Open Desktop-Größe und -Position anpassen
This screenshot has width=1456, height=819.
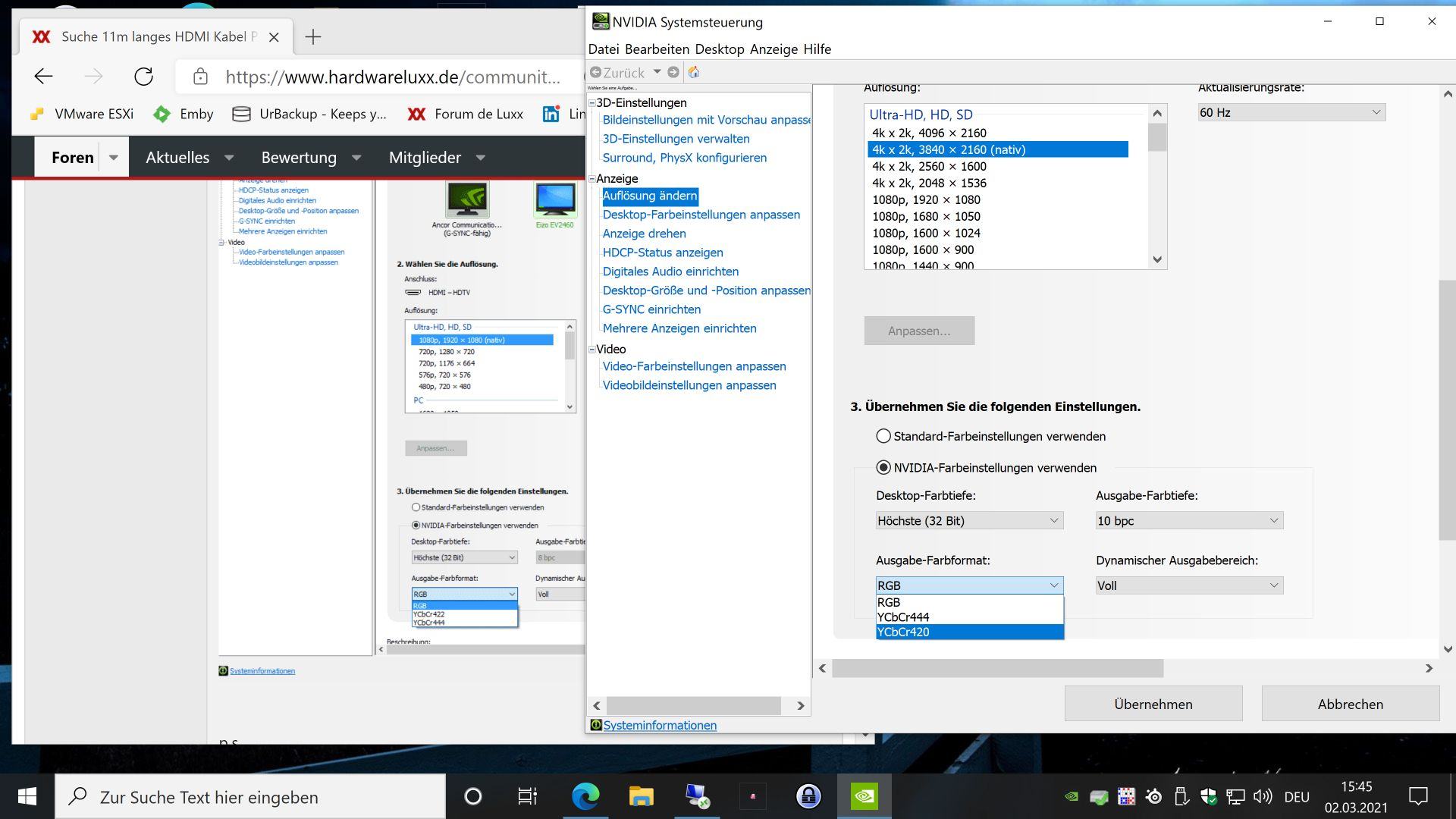click(706, 290)
